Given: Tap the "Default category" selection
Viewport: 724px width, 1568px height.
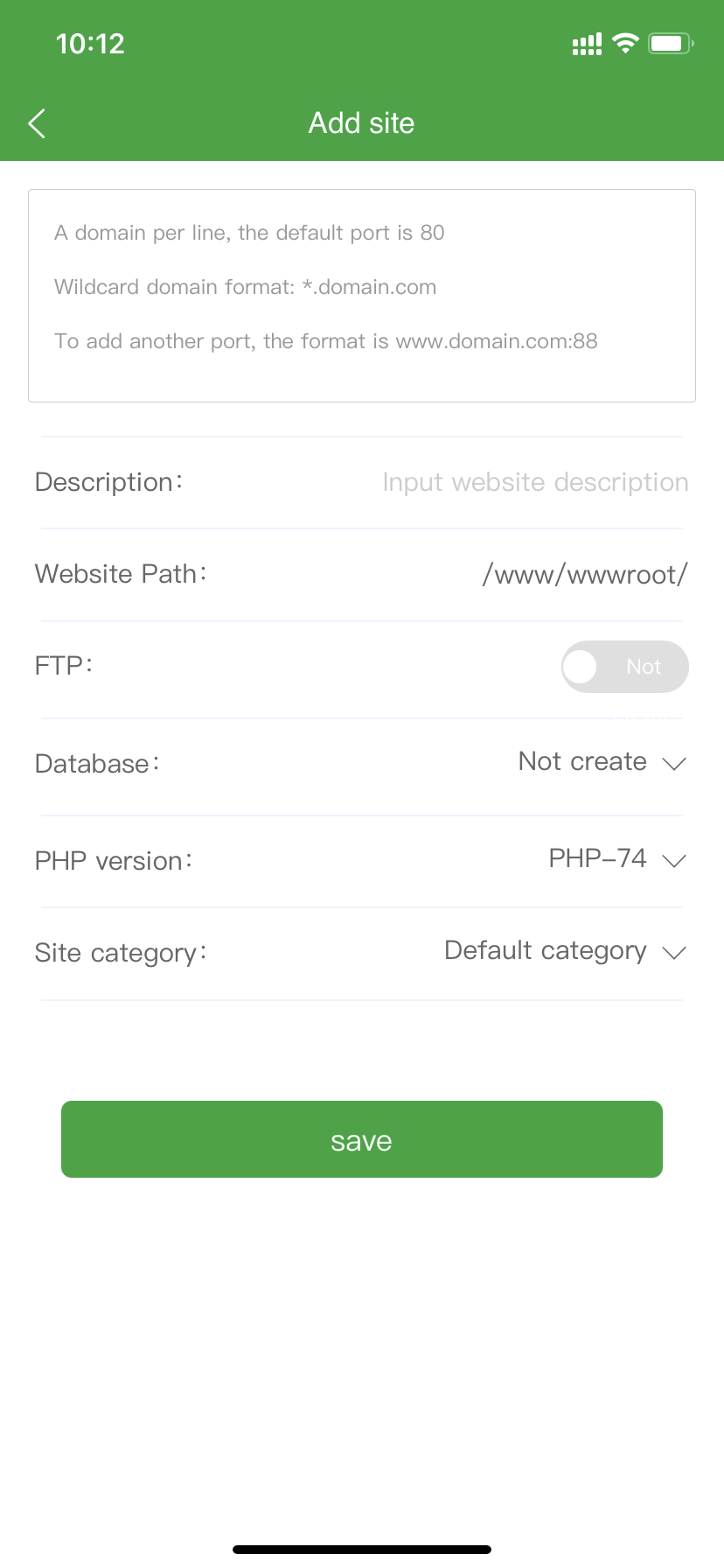Looking at the screenshot, I should [x=545, y=950].
